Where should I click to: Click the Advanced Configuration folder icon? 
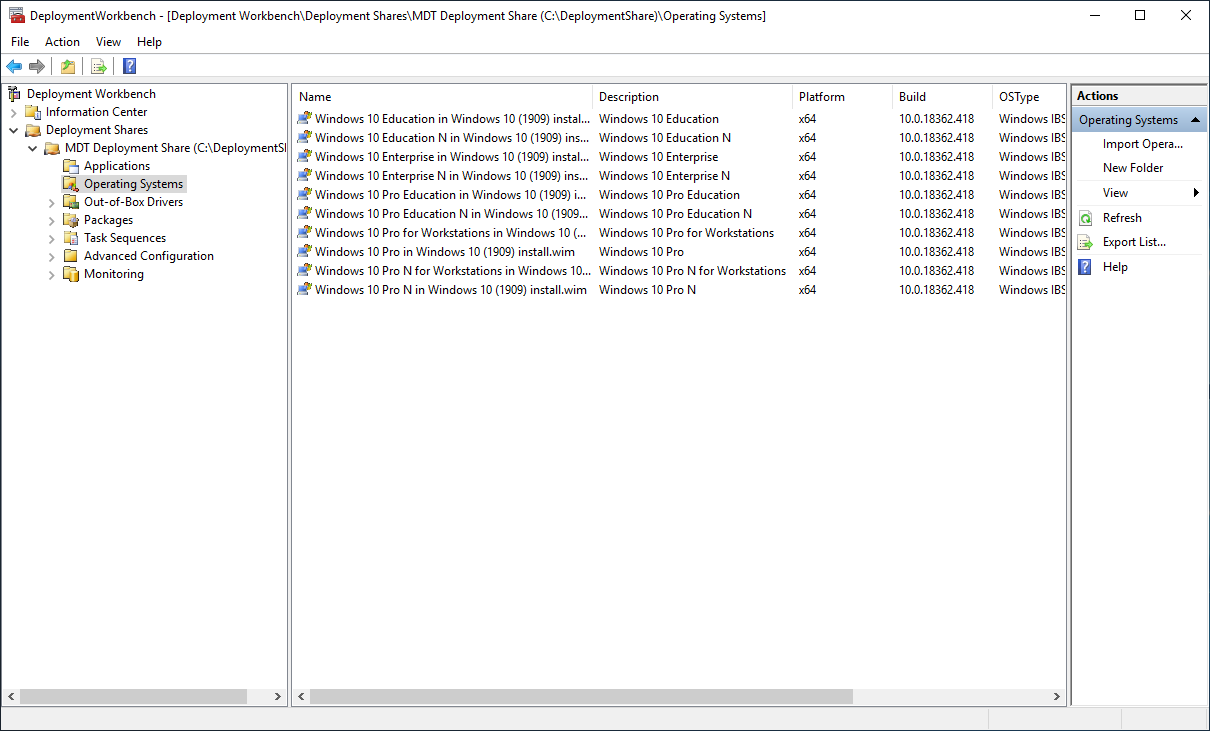pyautogui.click(x=70, y=256)
